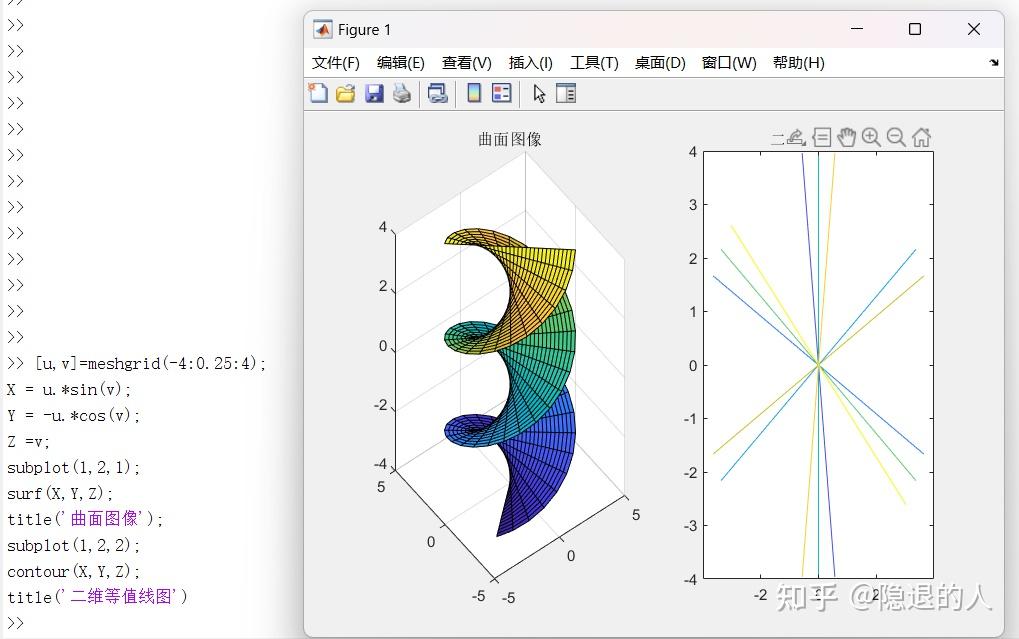Minimize the Figure 1 window

[857, 29]
